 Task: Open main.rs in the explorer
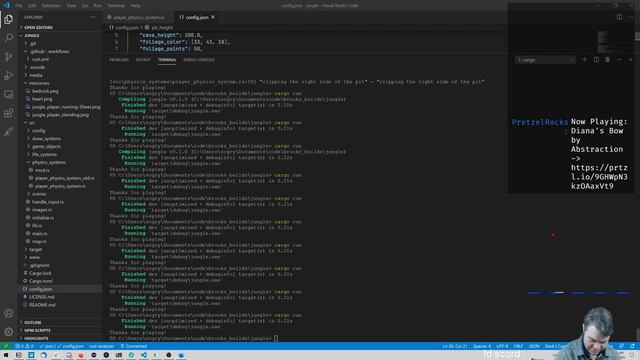(x=40, y=233)
